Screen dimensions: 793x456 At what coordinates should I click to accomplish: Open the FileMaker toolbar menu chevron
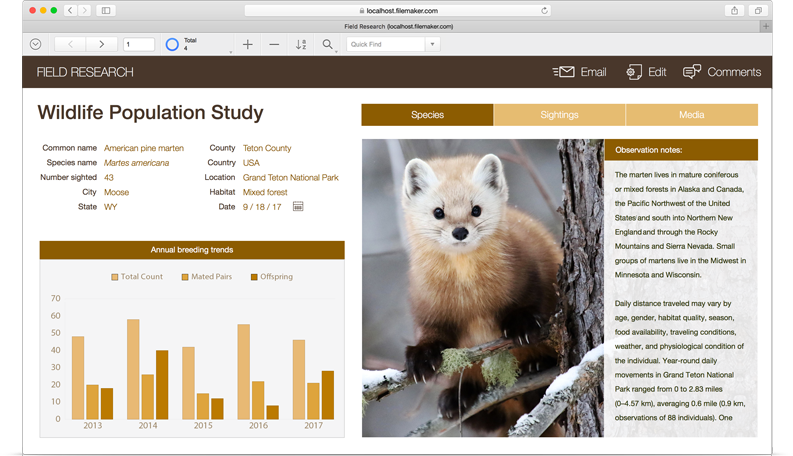(x=35, y=44)
